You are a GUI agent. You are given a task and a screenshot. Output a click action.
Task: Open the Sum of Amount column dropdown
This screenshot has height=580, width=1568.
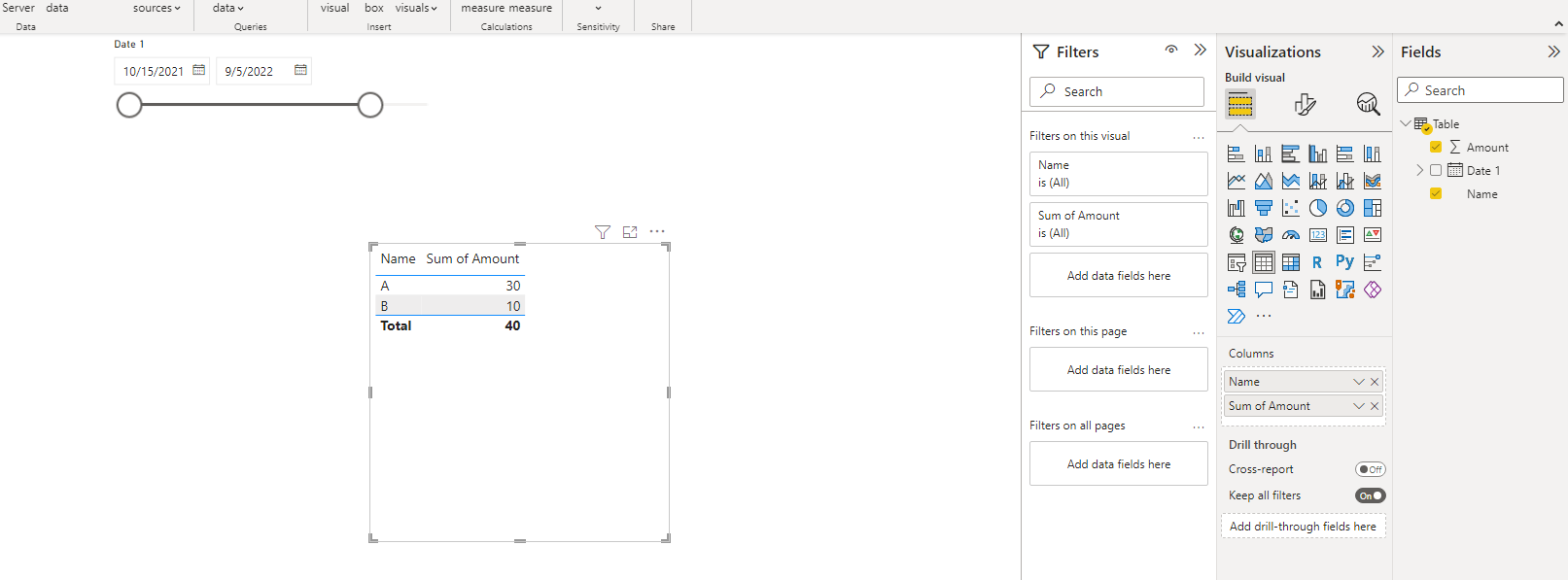[1358, 406]
